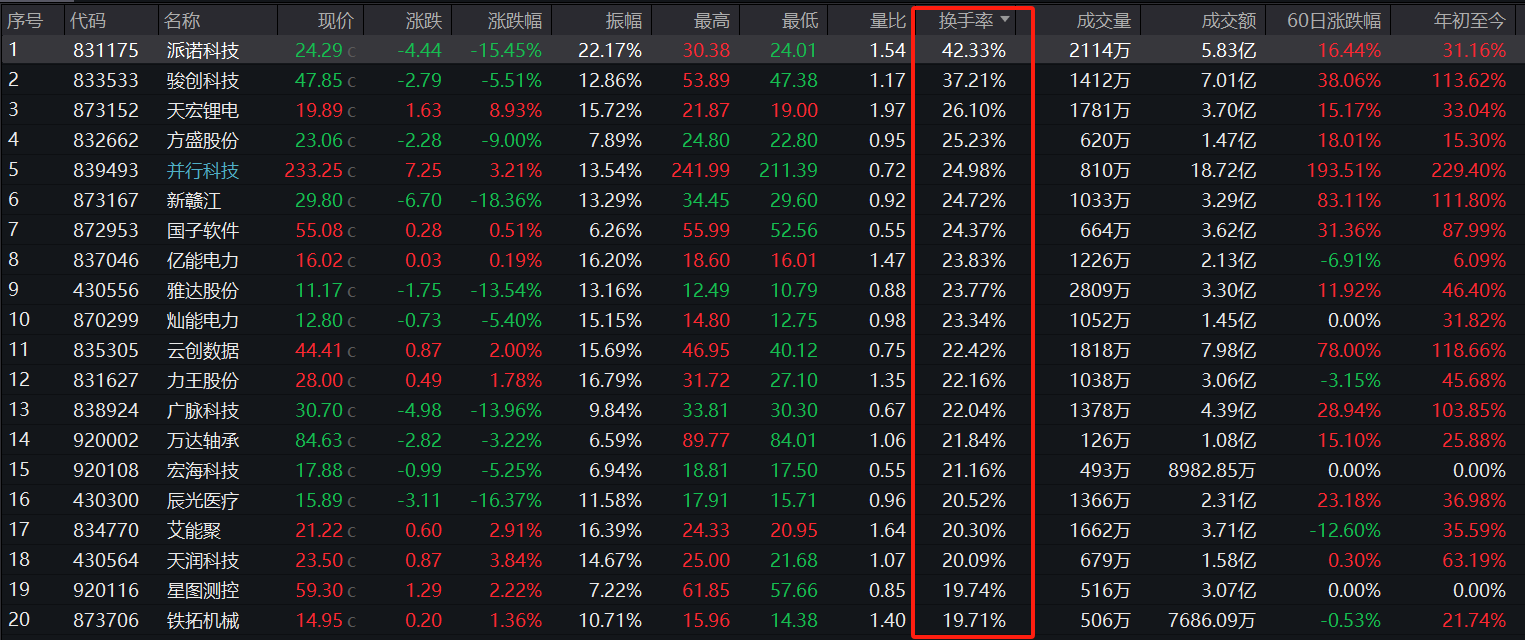The width and height of the screenshot is (1525, 640).
Task: Select stock 新赣江
Action: click(x=194, y=200)
